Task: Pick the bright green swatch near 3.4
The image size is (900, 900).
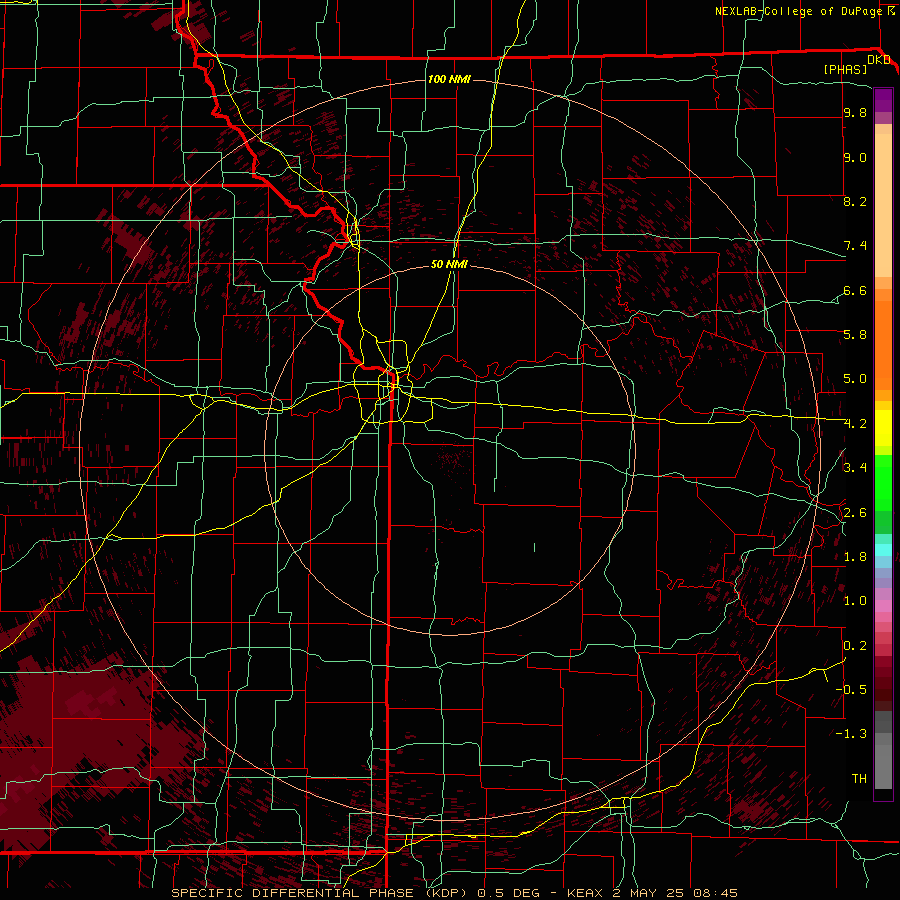Action: click(883, 482)
